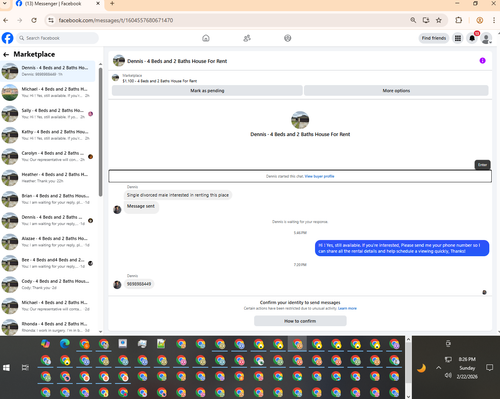The height and width of the screenshot is (399, 500).
Task: Open the Windows Start button
Action: (x=6, y=368)
